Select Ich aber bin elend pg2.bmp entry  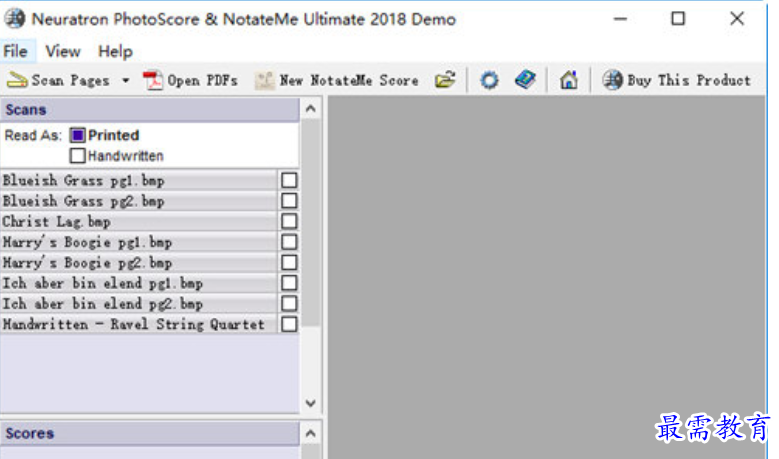(x=139, y=304)
